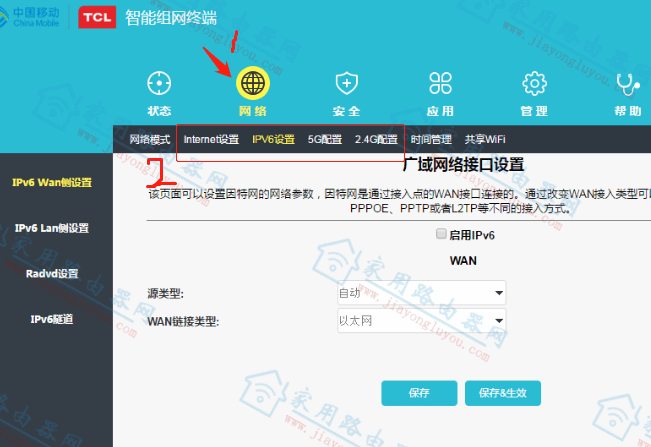
Task: Select IPv6 Wan侧设置 in sidebar
Action: [52, 183]
